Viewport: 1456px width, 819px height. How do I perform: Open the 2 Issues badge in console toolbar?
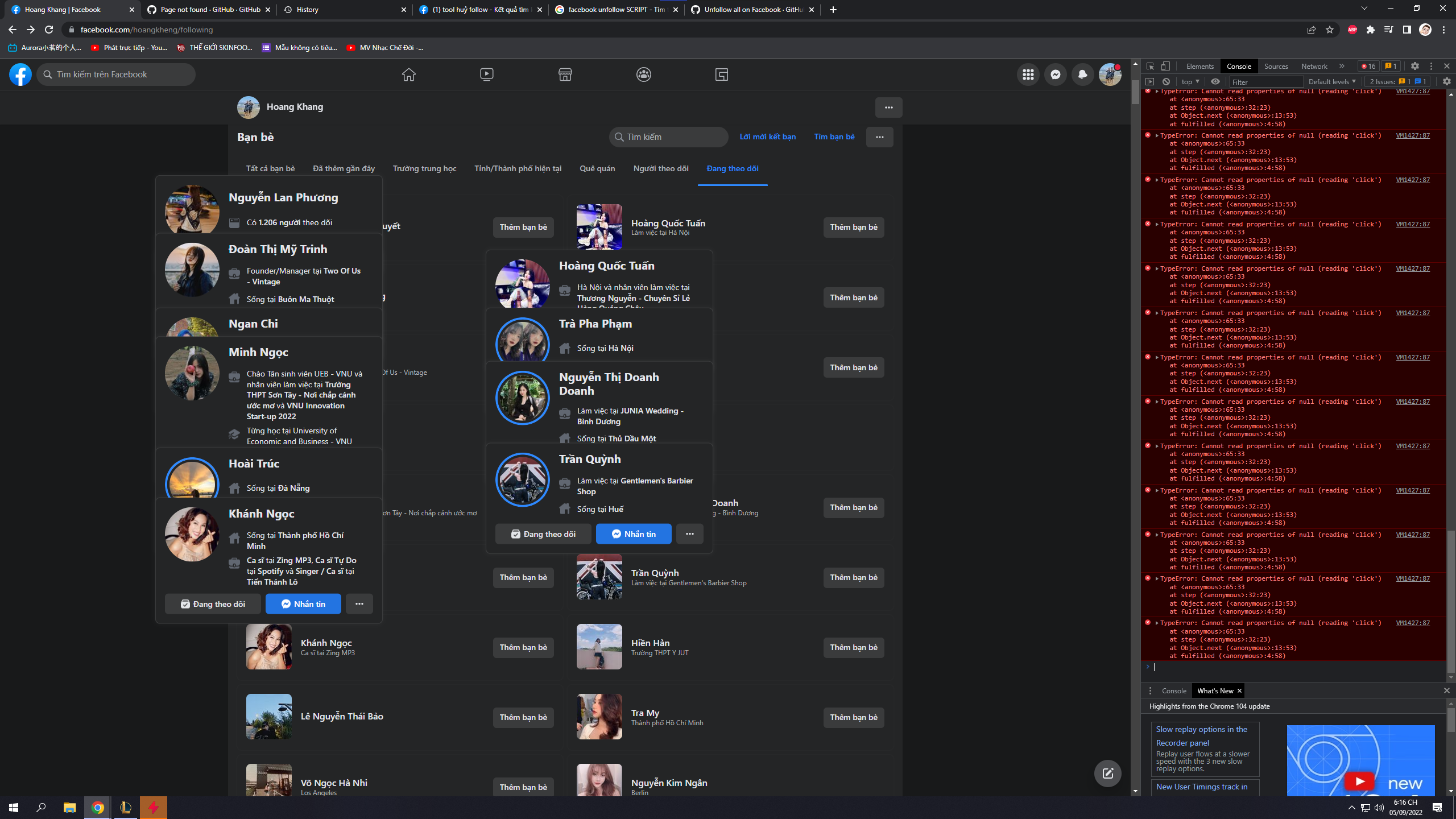click(x=1397, y=81)
